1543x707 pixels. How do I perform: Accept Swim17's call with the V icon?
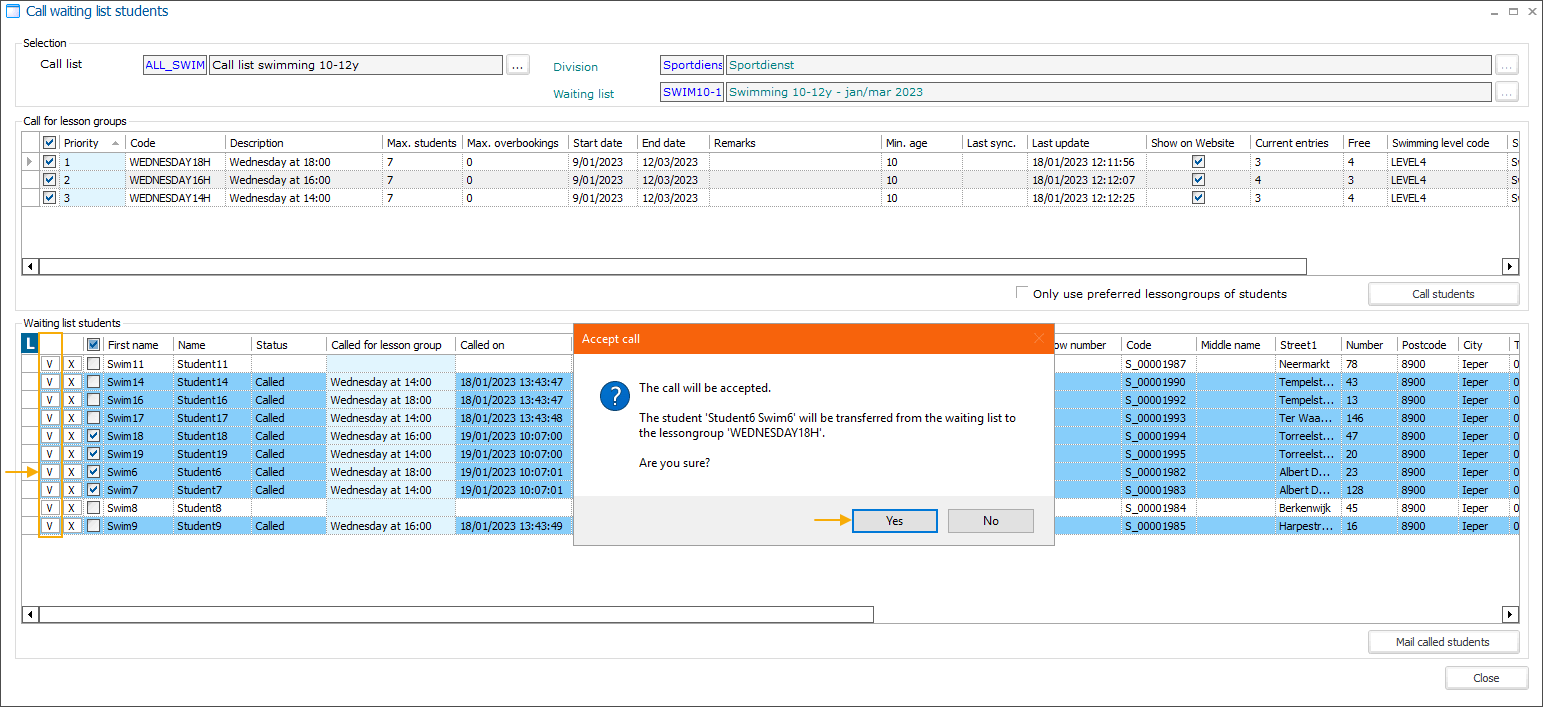pos(50,418)
